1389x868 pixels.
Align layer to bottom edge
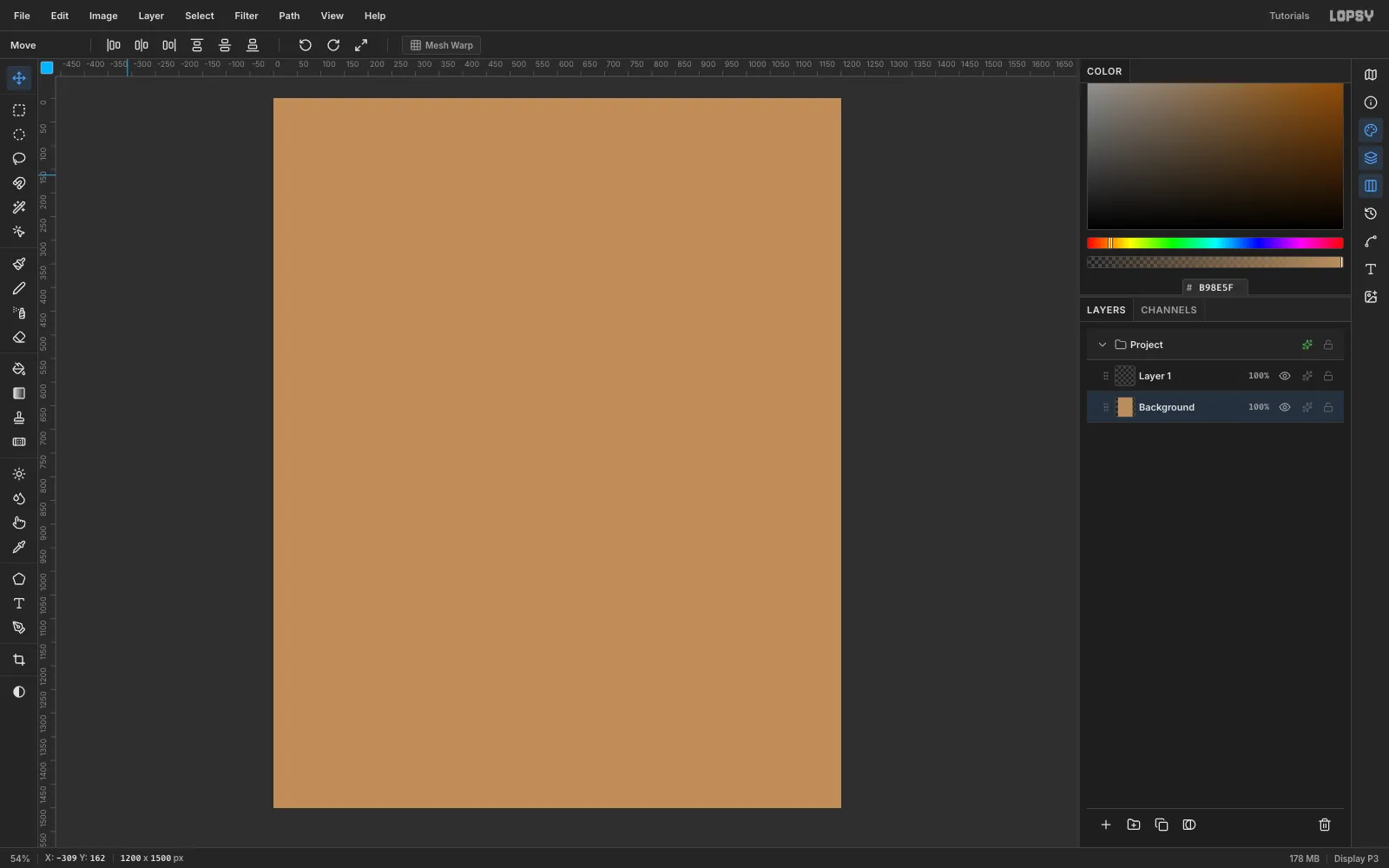(253, 45)
